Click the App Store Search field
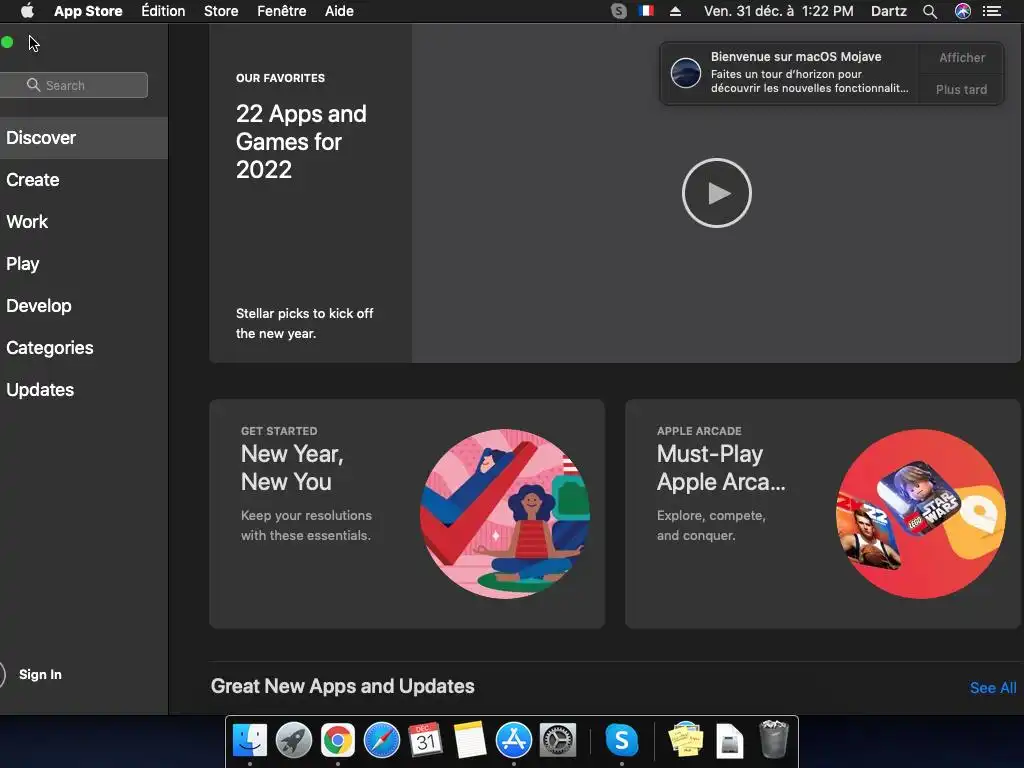This screenshot has height=768, width=1024. tap(73, 85)
